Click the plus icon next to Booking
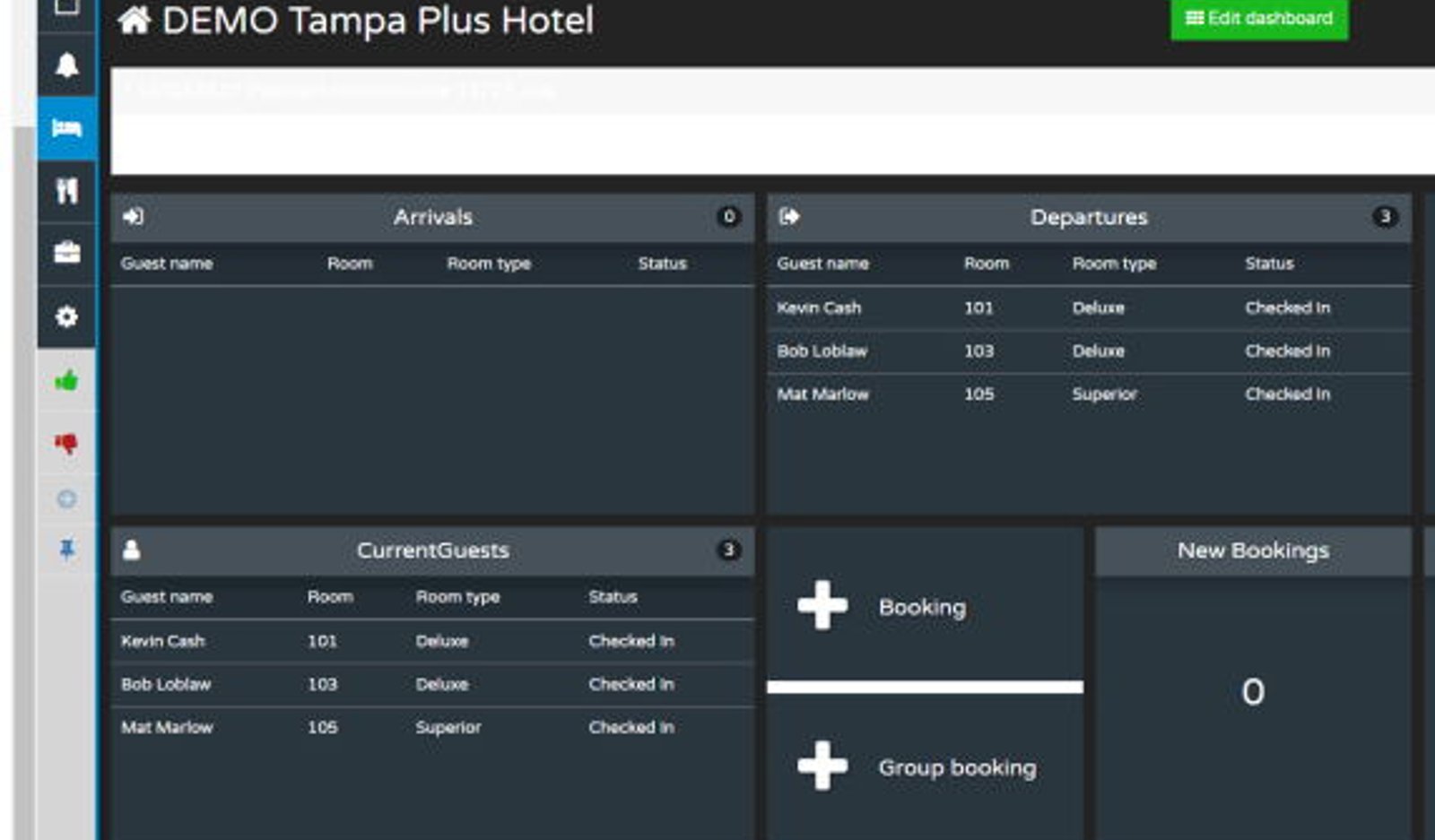 pos(822,606)
